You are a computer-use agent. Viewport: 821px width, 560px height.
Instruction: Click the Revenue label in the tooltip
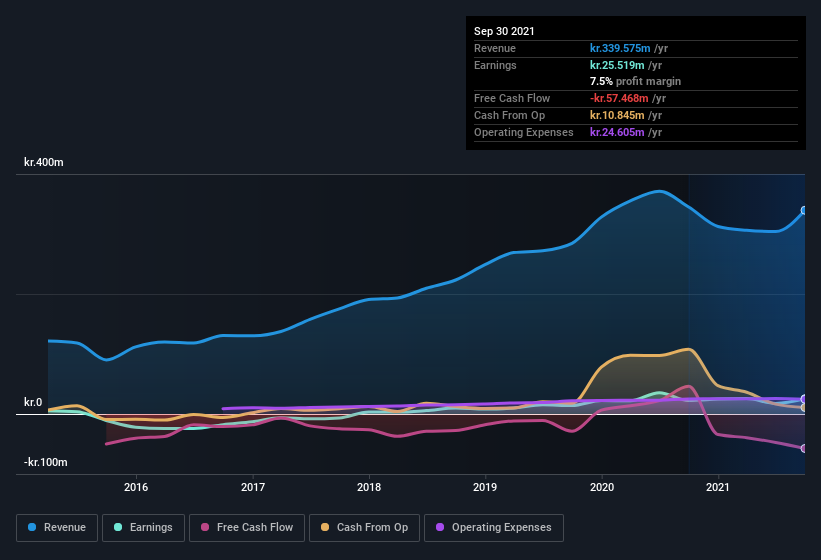coord(495,48)
